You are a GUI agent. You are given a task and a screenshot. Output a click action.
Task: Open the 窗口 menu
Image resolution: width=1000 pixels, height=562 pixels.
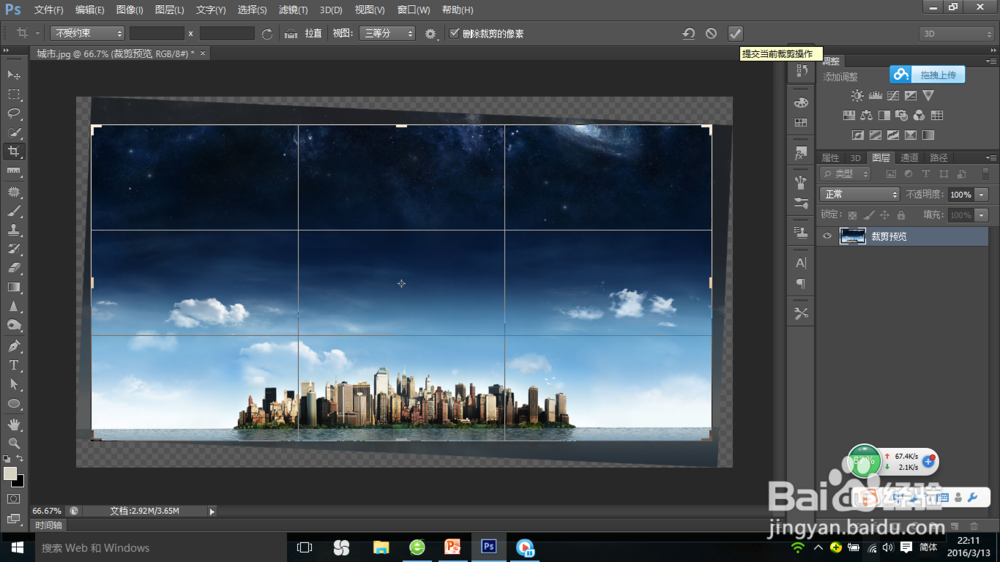pos(413,10)
